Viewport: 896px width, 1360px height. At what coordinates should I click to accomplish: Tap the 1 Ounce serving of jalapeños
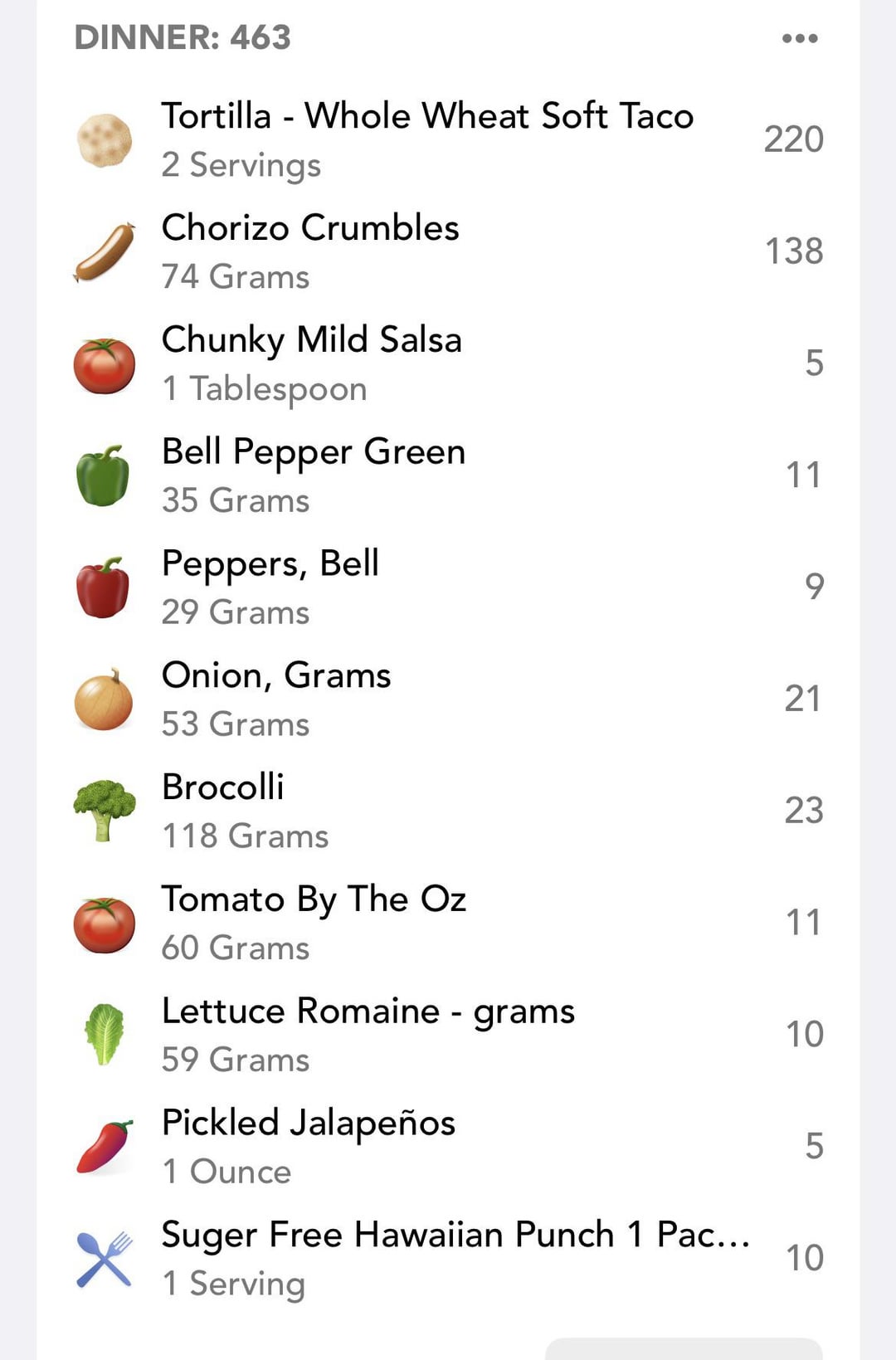click(227, 1172)
